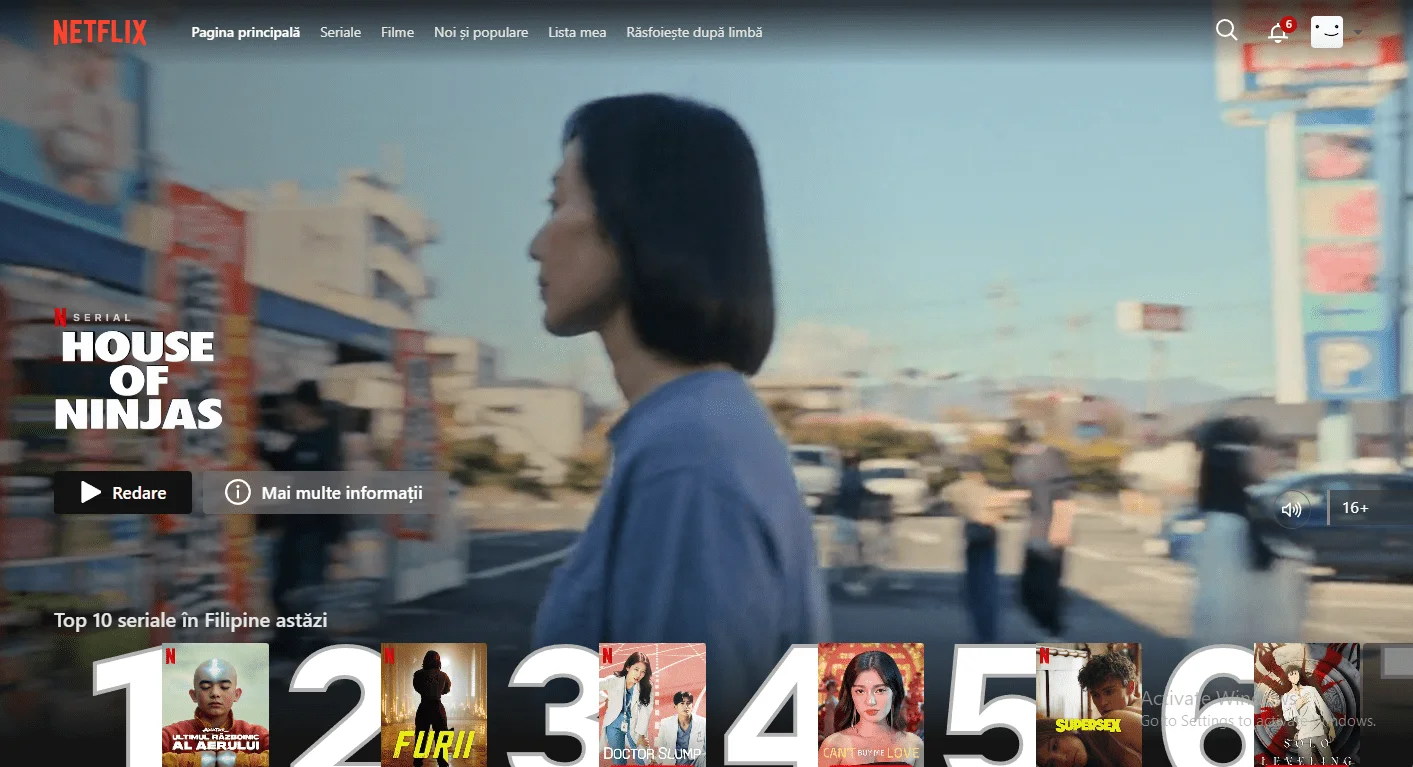Expand the profile menu caret
Viewport: 1413px width, 767px height.
tap(1357, 33)
